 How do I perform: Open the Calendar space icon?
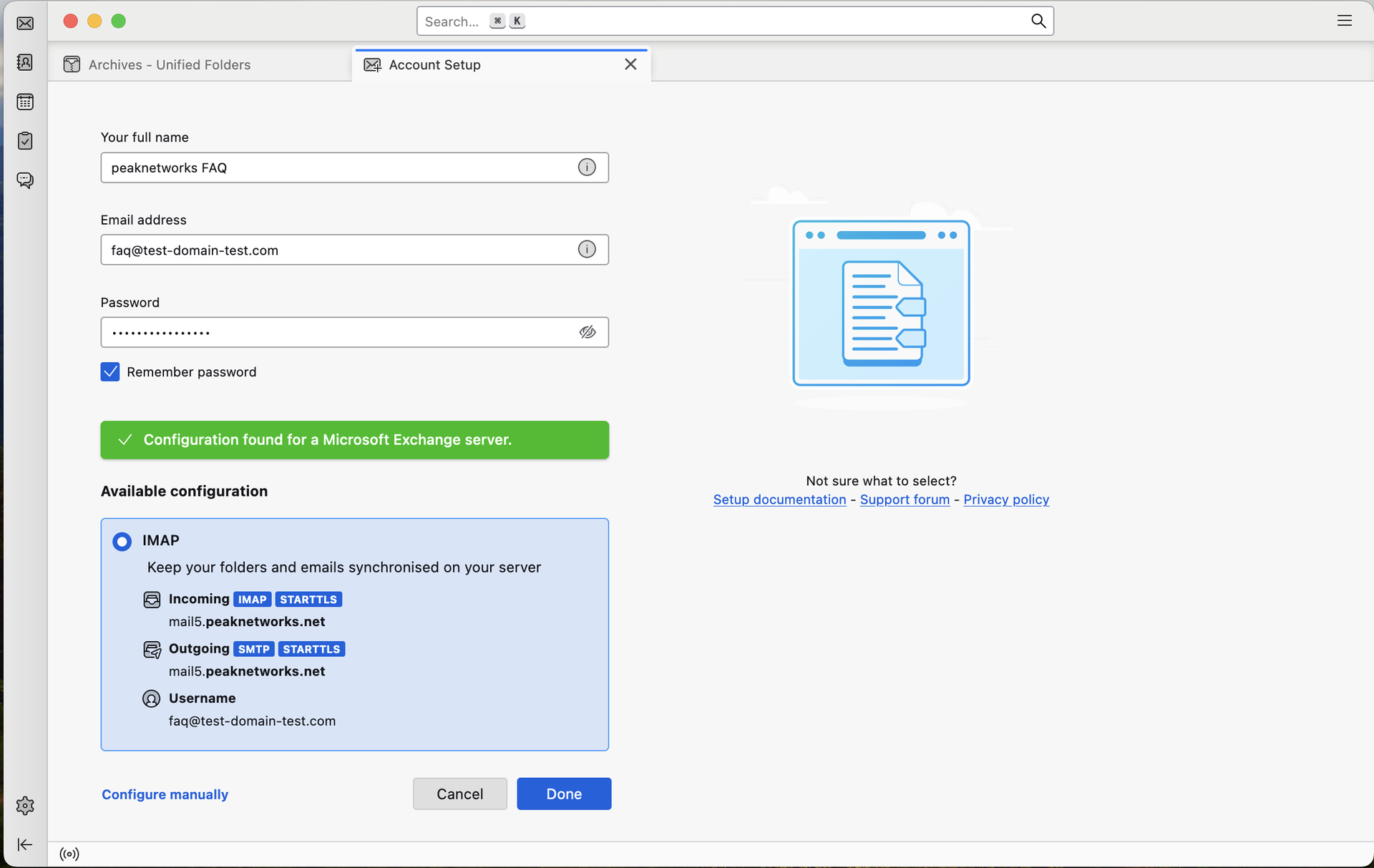(x=25, y=102)
